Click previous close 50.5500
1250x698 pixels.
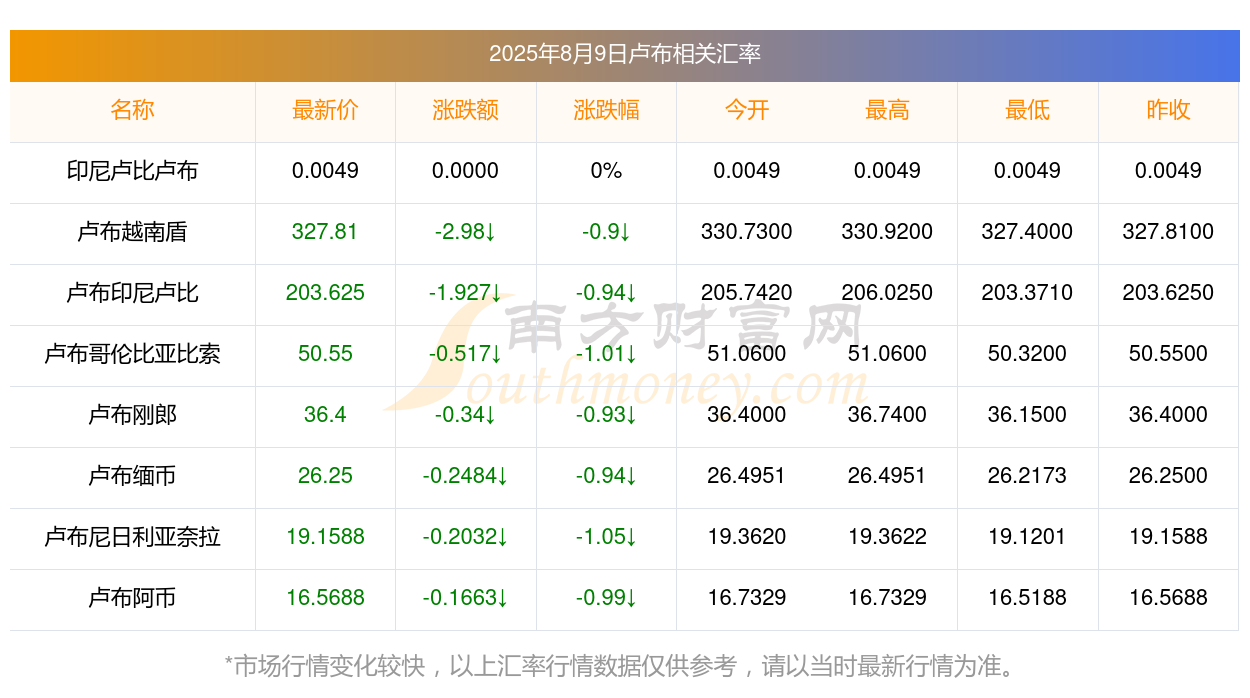pyautogui.click(x=1168, y=354)
